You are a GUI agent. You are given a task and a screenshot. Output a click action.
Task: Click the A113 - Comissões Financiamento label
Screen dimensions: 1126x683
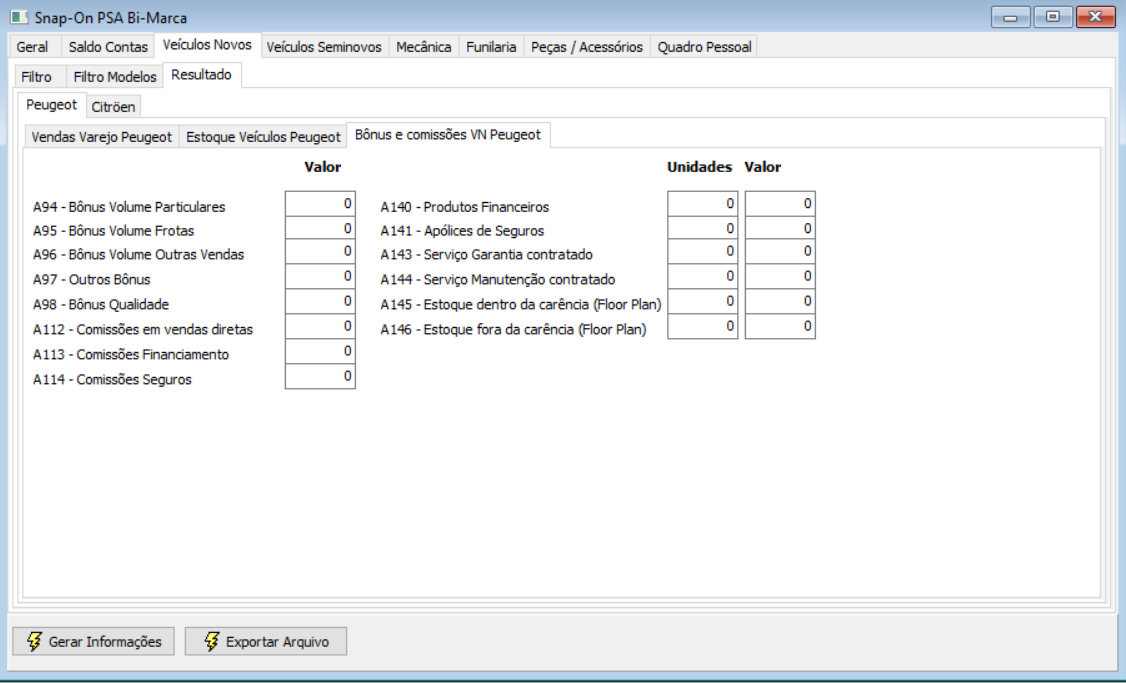(131, 355)
